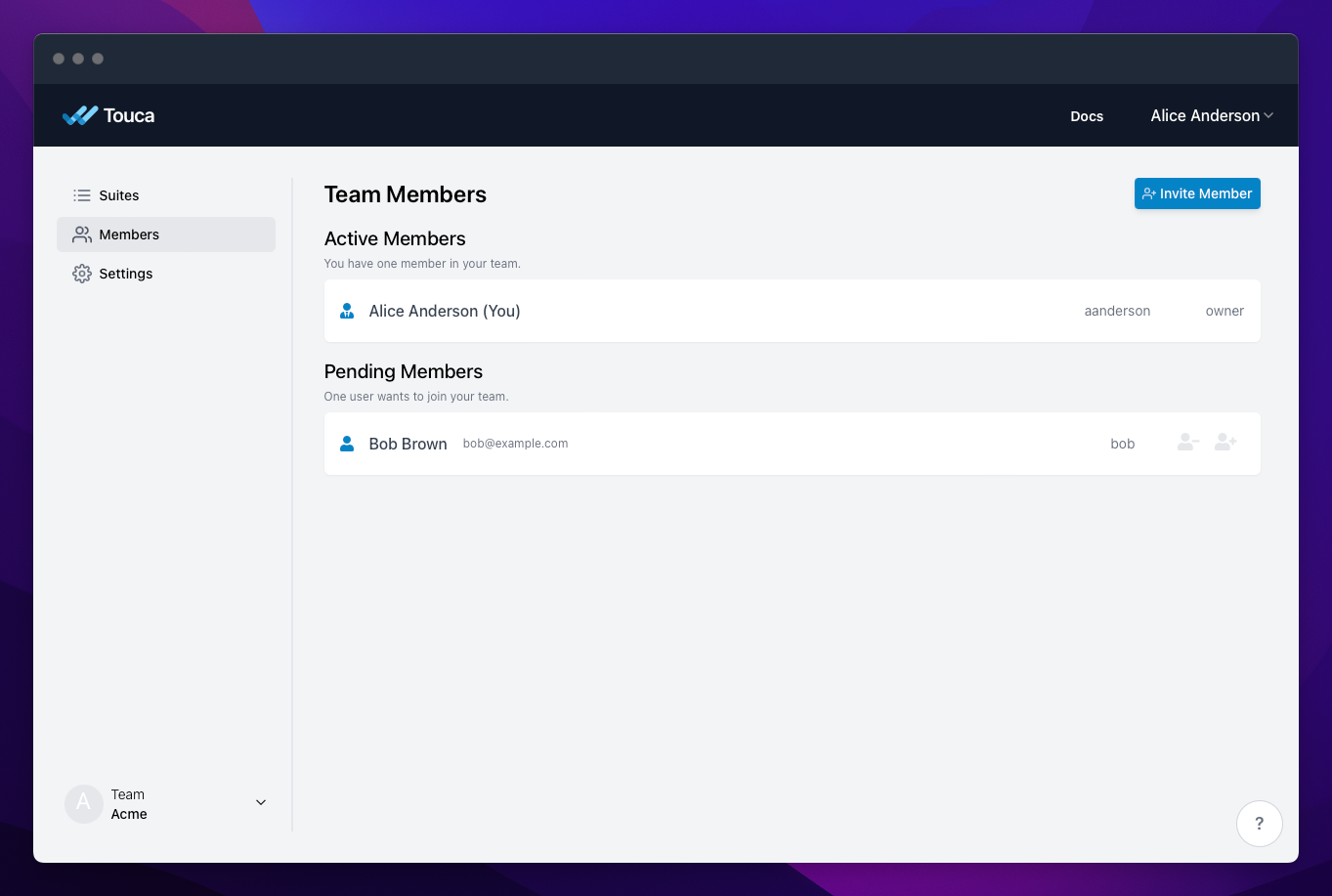Click the Touca brand name
The width and height of the screenshot is (1332, 896).
click(129, 115)
